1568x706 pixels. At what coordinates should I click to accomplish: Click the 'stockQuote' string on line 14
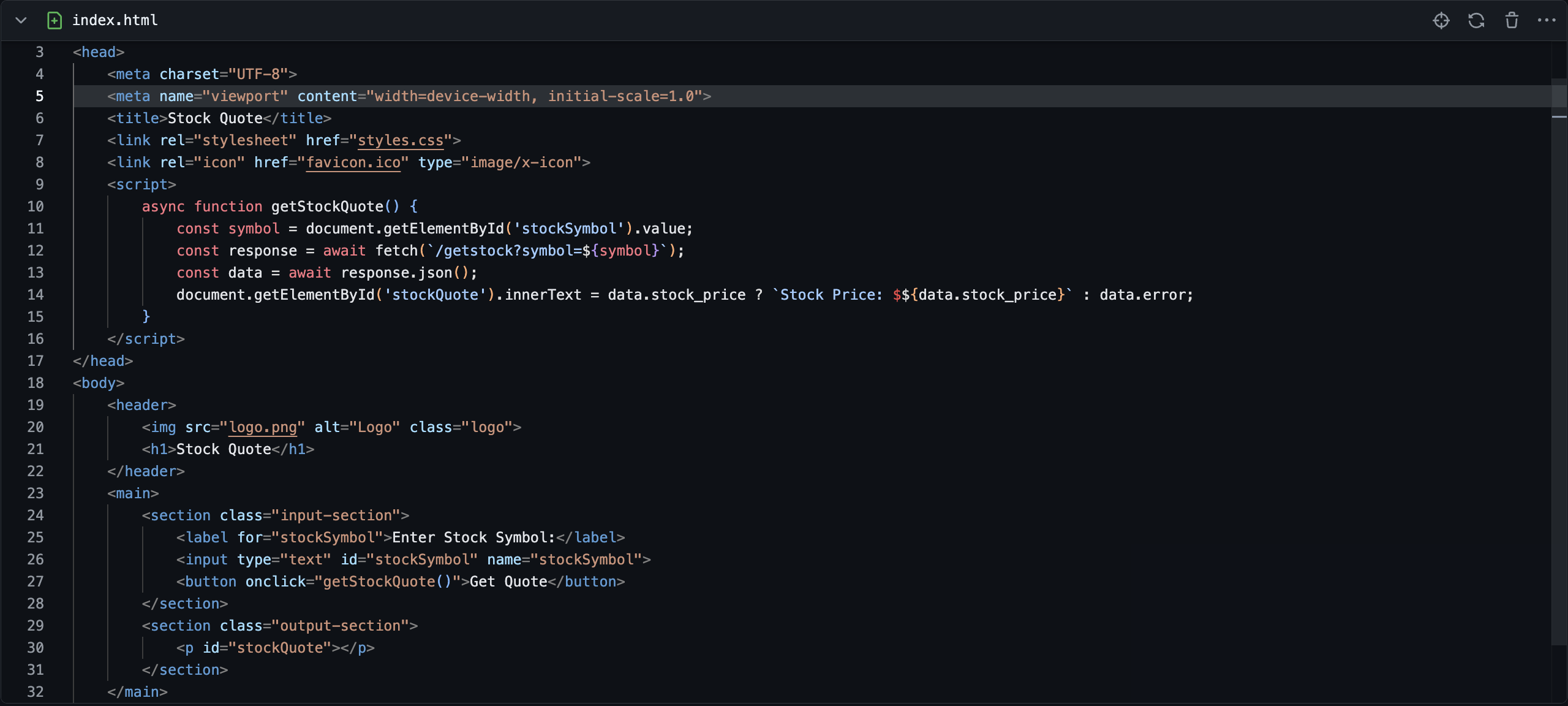click(x=435, y=295)
